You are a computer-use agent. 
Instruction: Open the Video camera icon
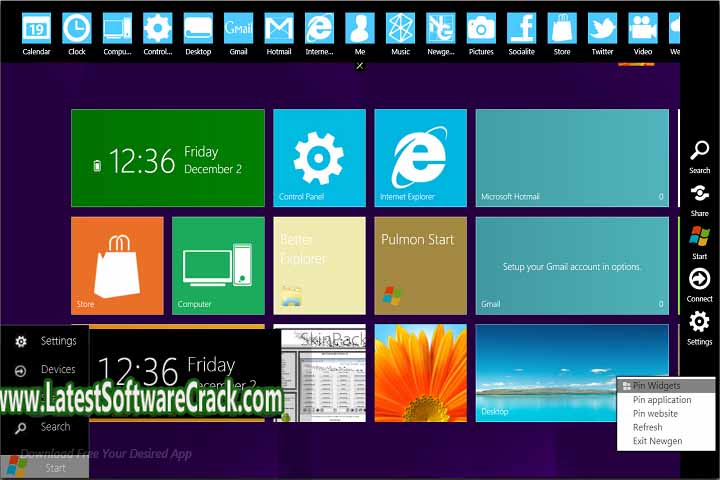click(643, 28)
